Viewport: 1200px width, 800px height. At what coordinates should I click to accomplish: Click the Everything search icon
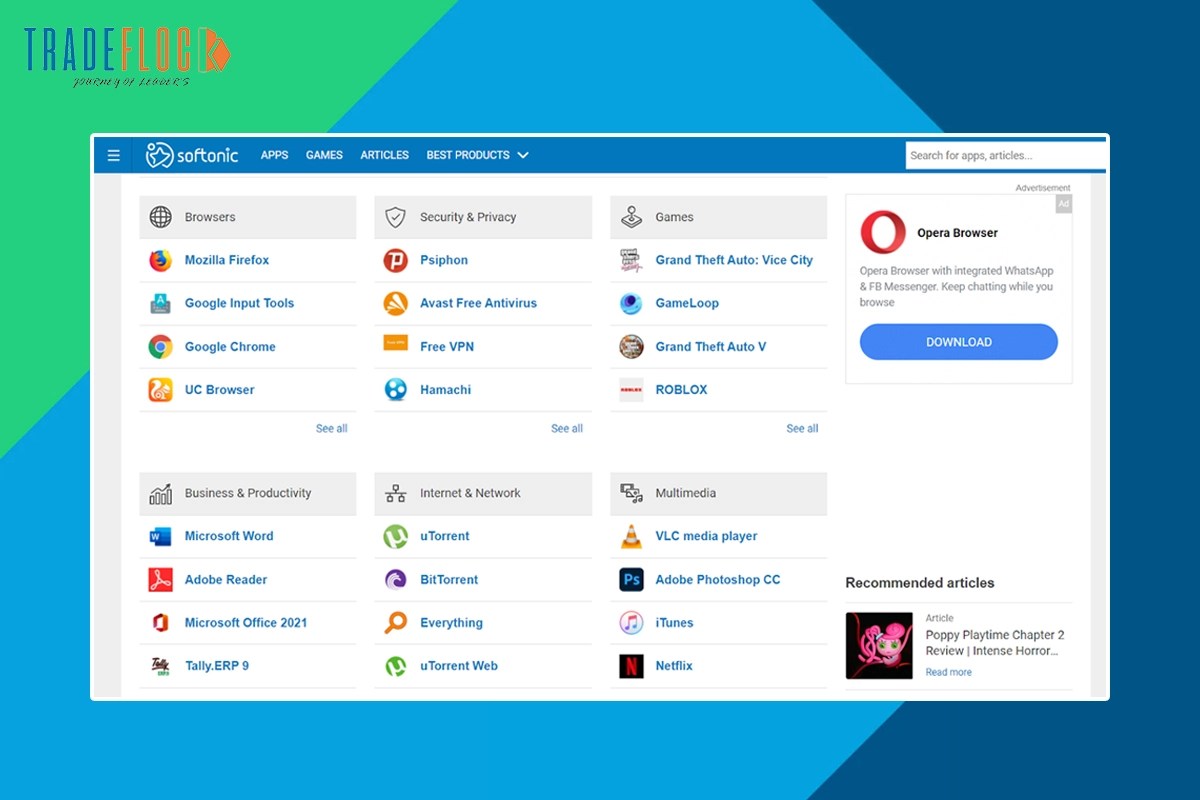point(396,623)
